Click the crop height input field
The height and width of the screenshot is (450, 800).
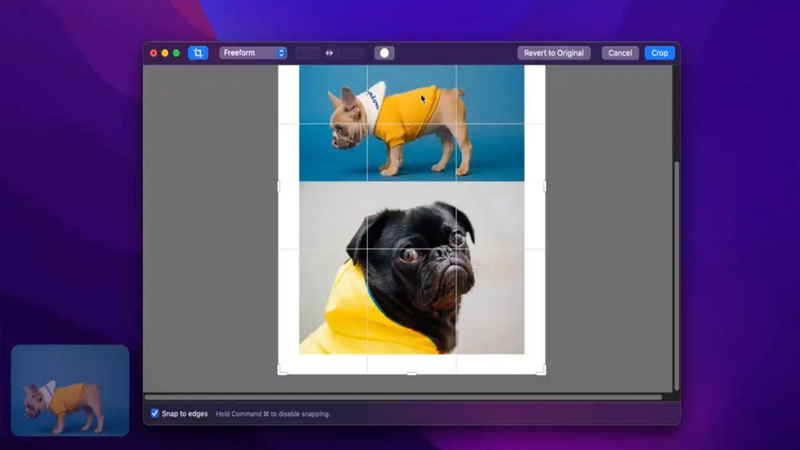click(x=350, y=53)
